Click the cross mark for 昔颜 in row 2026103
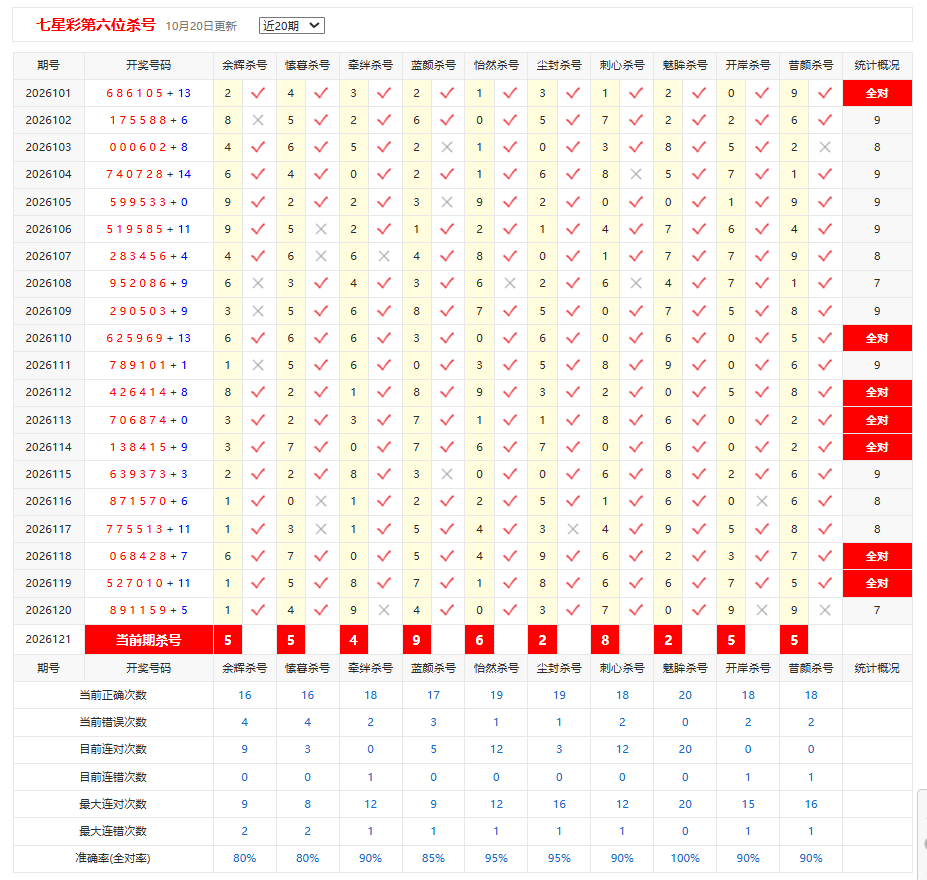The image size is (927, 880). 825,147
